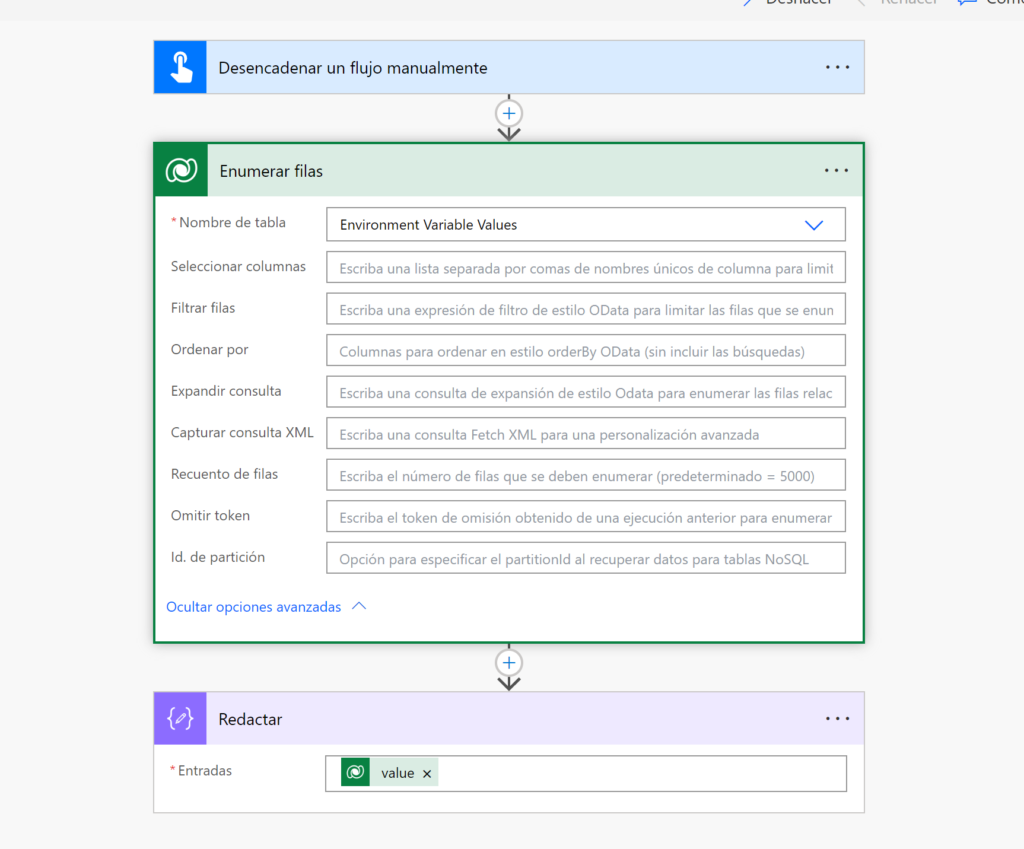The height and width of the screenshot is (849, 1024).
Task: Click the Recuento de filas field
Action: pos(586,475)
